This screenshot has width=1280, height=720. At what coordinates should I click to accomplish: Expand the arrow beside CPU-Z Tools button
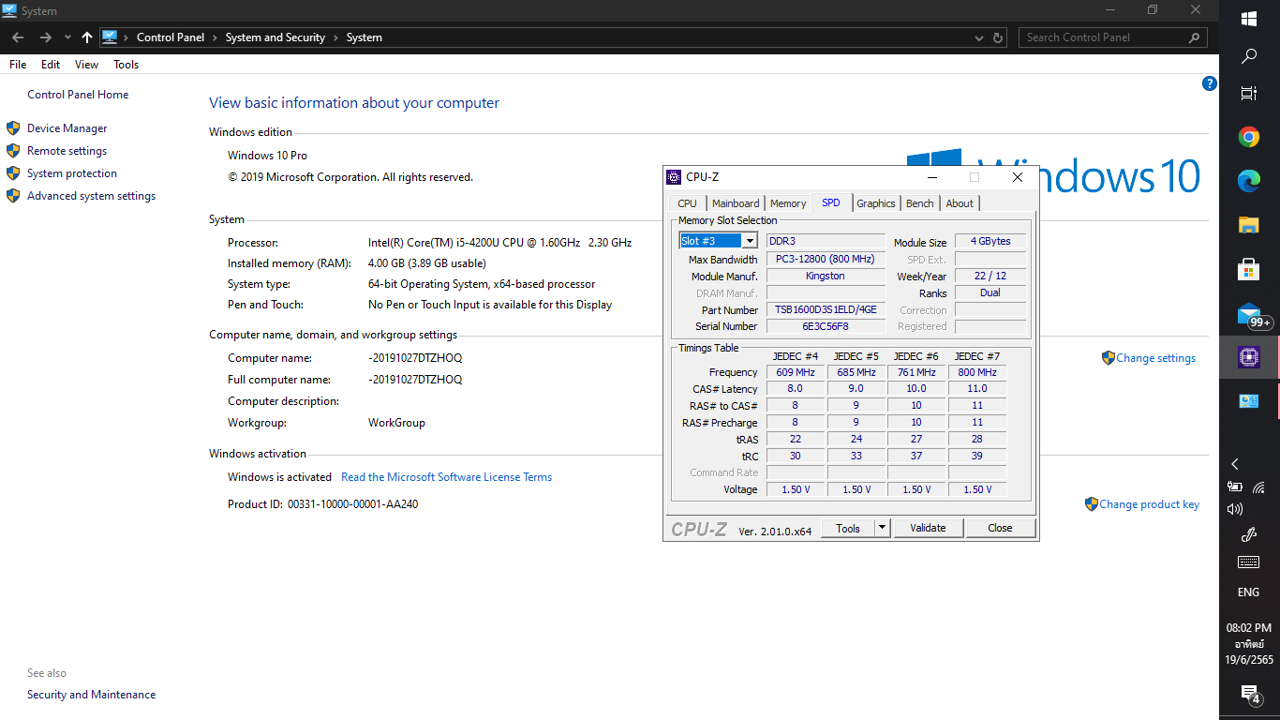(882, 528)
